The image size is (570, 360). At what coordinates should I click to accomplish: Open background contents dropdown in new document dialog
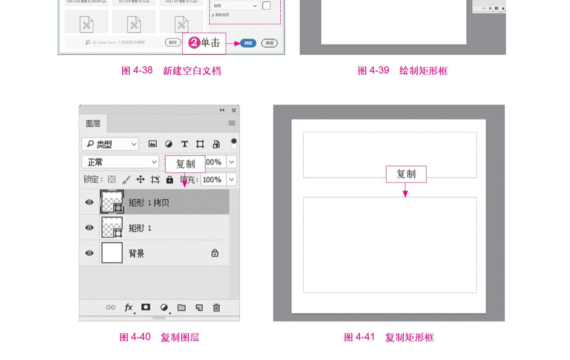pos(235,6)
